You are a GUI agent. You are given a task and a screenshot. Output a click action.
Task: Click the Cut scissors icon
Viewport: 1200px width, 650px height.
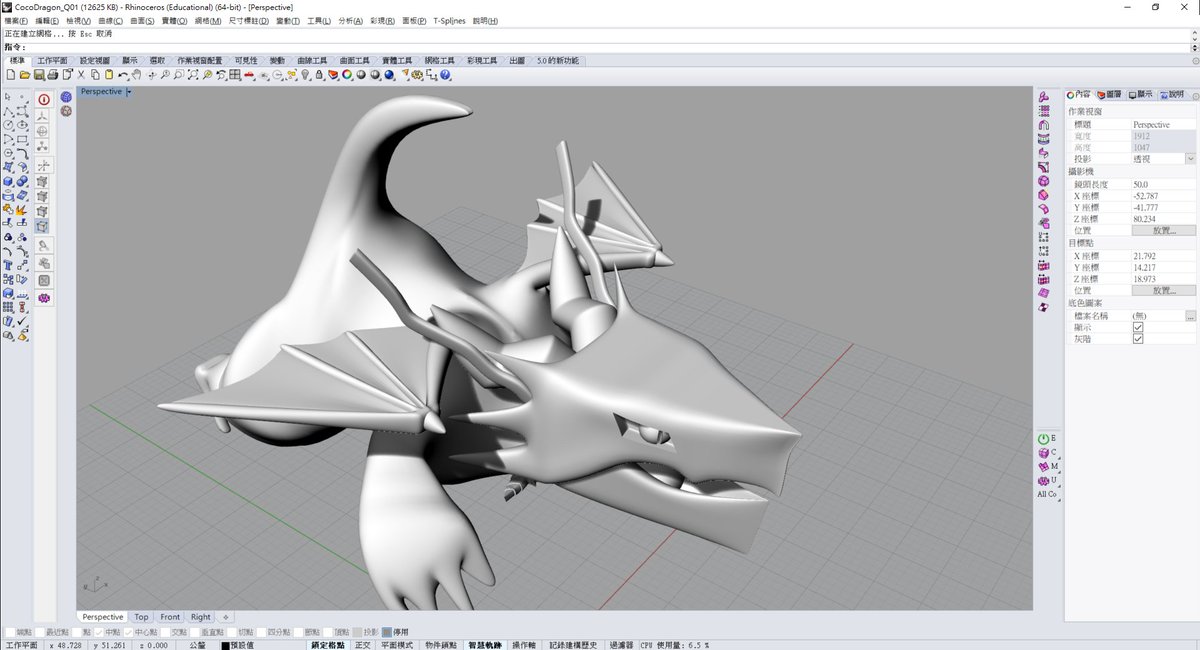coord(81,75)
